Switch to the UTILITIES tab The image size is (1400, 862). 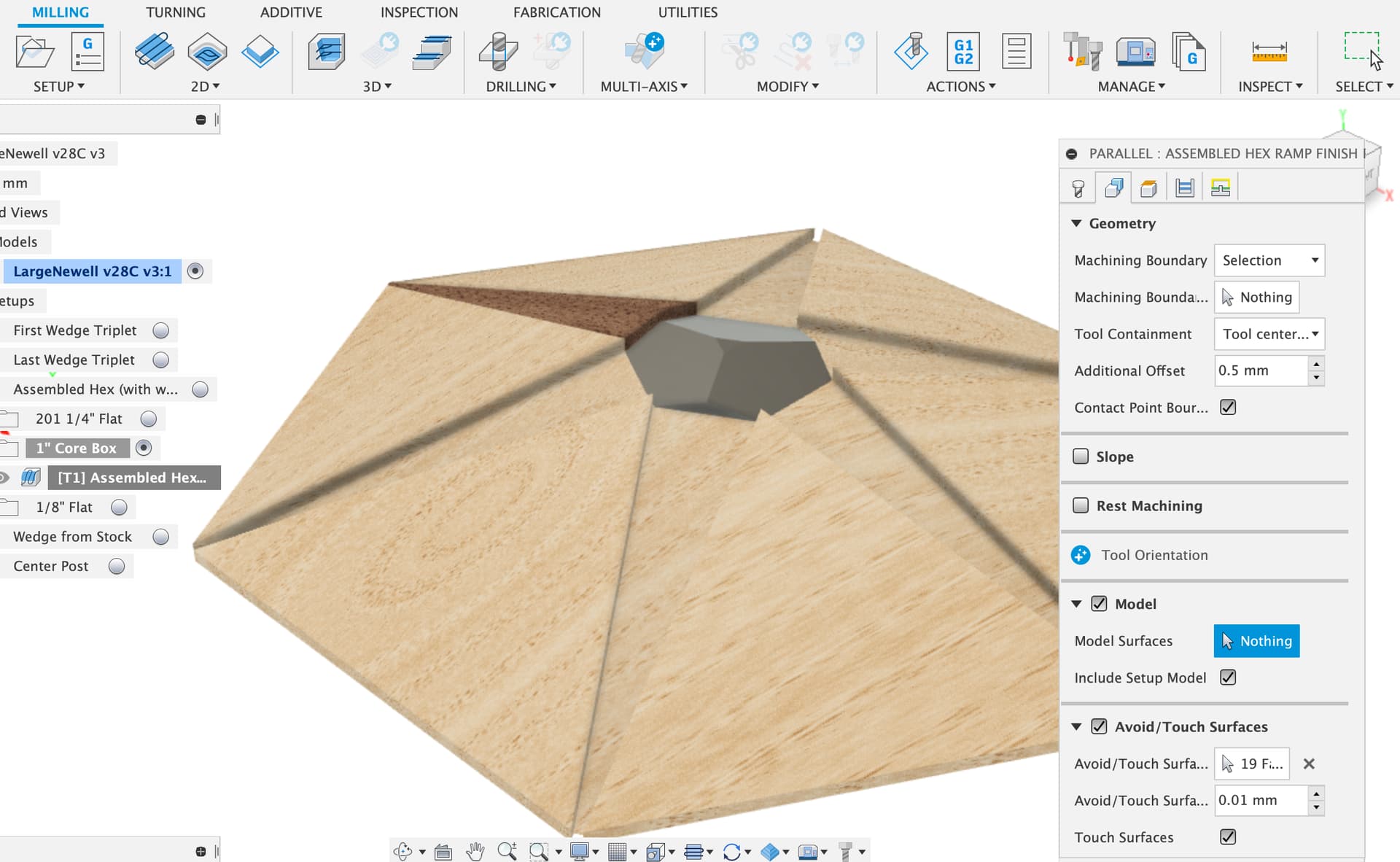(x=688, y=12)
